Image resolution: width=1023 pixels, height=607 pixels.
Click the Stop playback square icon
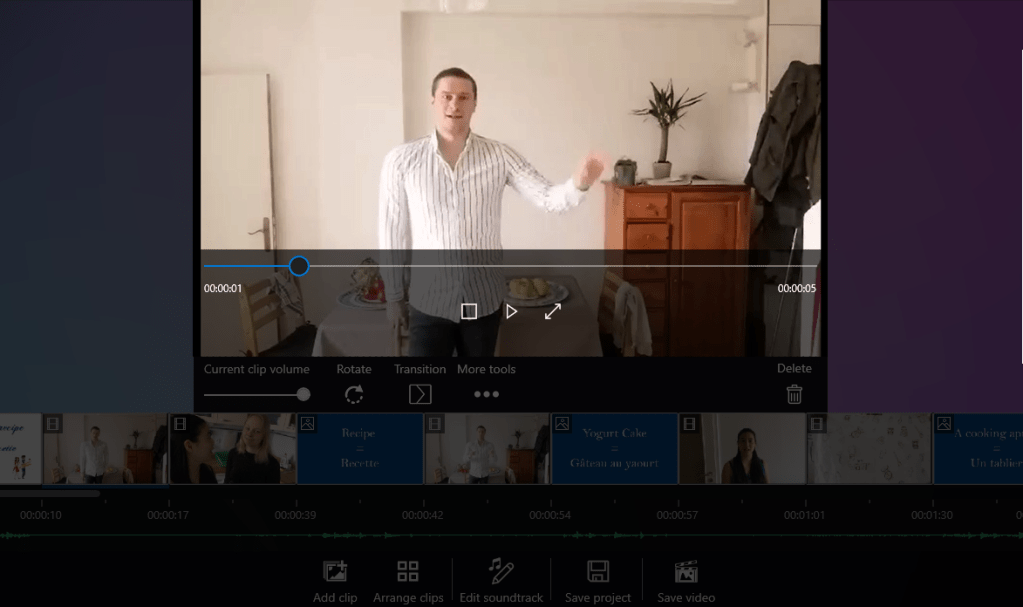pos(468,311)
